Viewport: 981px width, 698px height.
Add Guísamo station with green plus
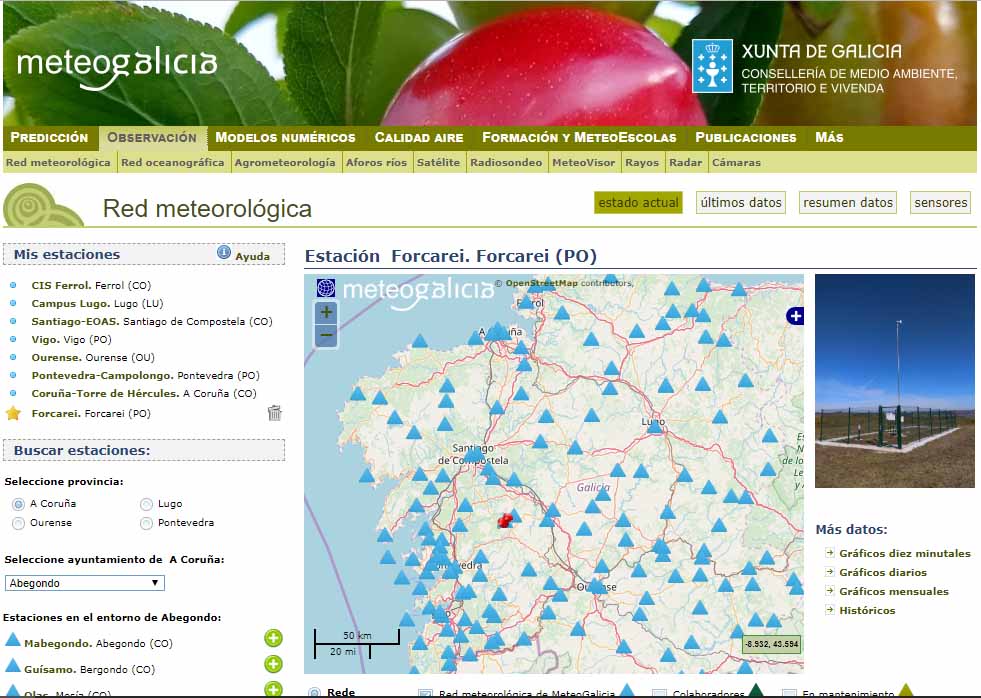click(x=273, y=664)
